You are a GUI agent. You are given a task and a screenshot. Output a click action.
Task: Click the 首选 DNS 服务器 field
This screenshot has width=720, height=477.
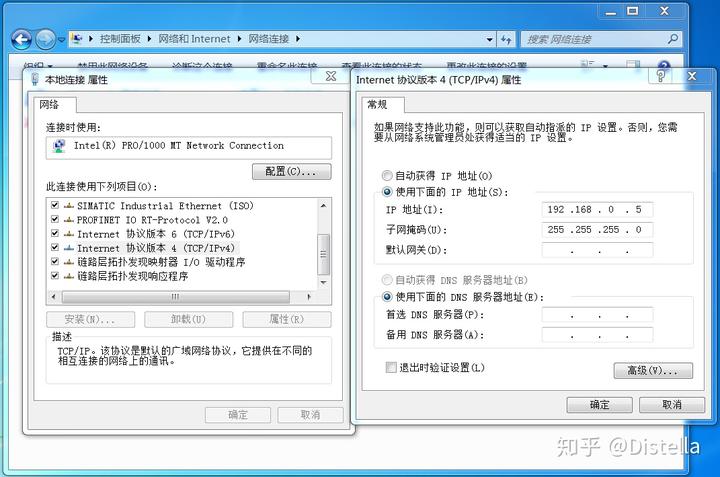tap(597, 315)
